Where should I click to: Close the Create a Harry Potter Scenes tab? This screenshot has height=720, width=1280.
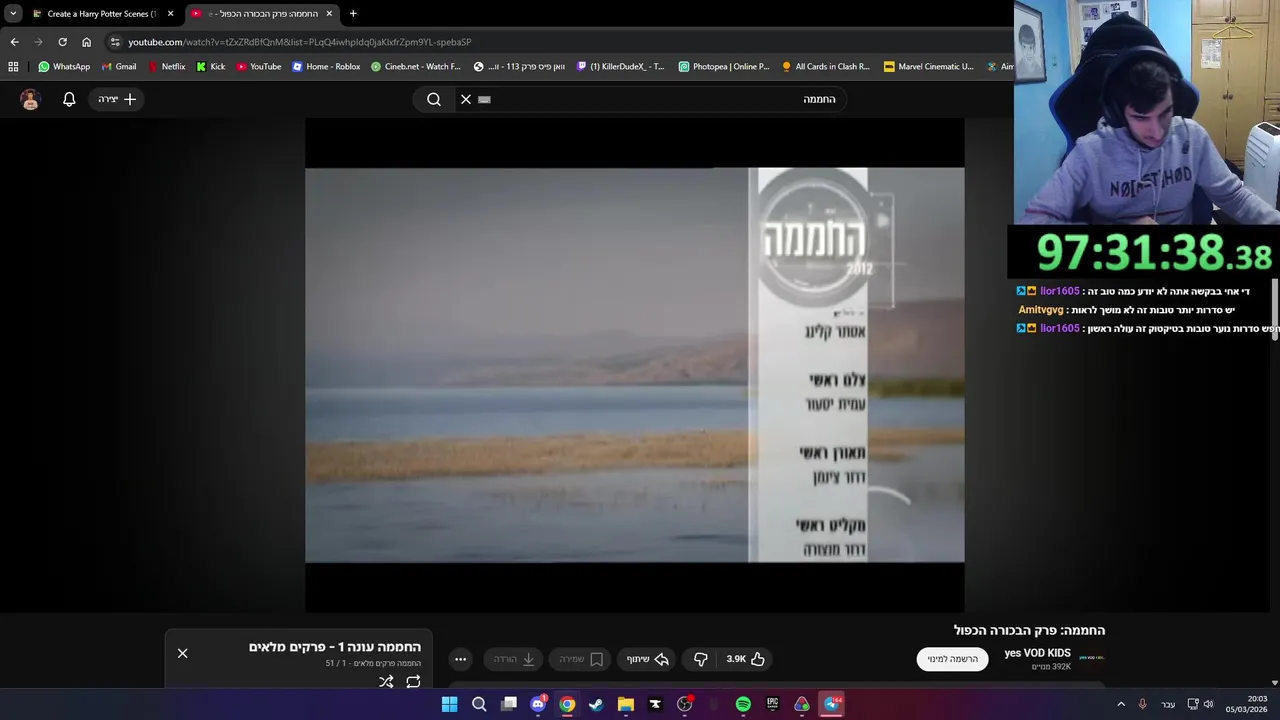(x=170, y=14)
